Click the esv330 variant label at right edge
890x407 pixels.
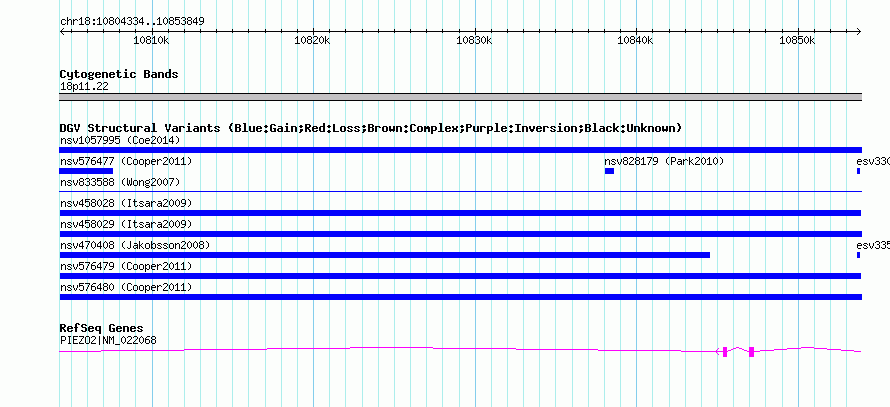tap(873, 161)
